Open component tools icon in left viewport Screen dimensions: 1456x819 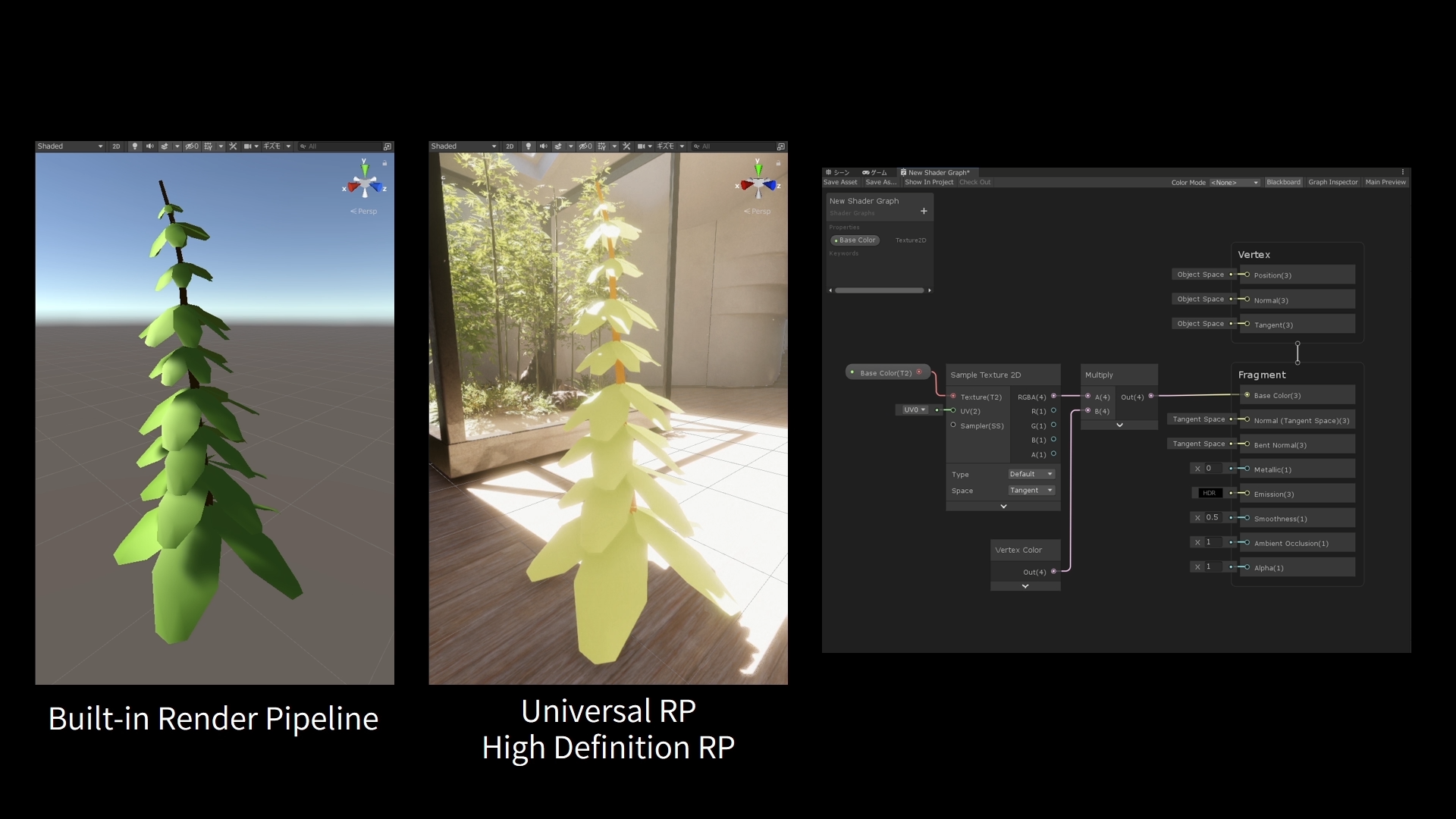click(x=234, y=146)
